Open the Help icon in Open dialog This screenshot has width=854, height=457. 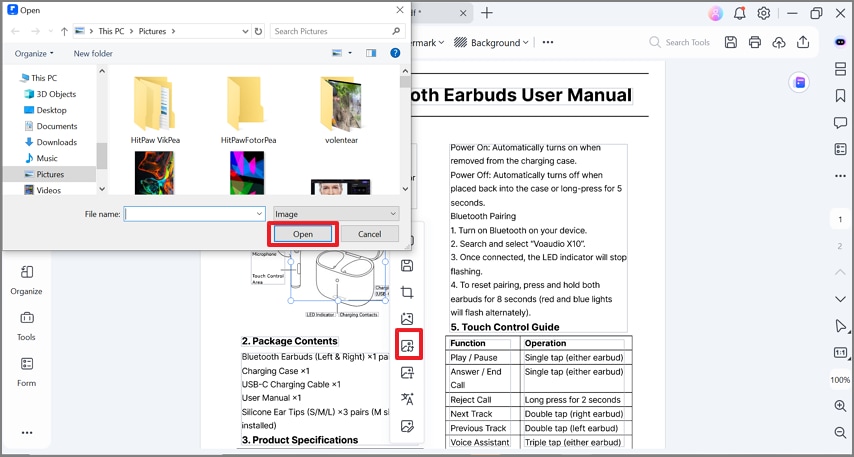pyautogui.click(x=395, y=53)
